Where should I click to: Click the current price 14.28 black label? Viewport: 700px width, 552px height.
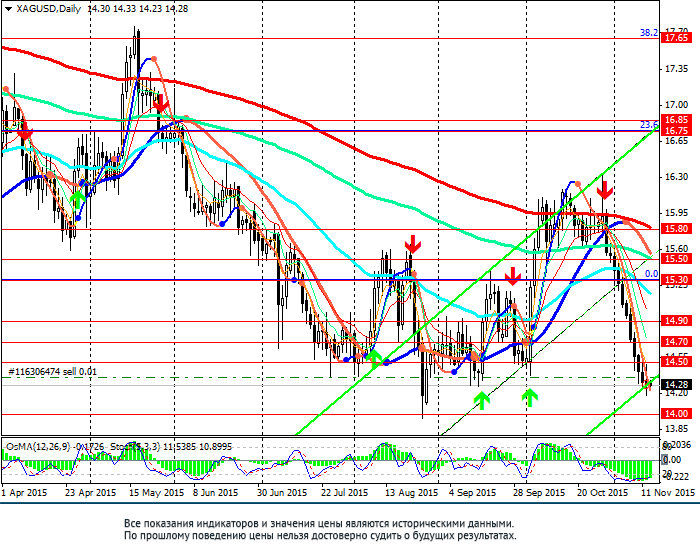click(x=677, y=385)
